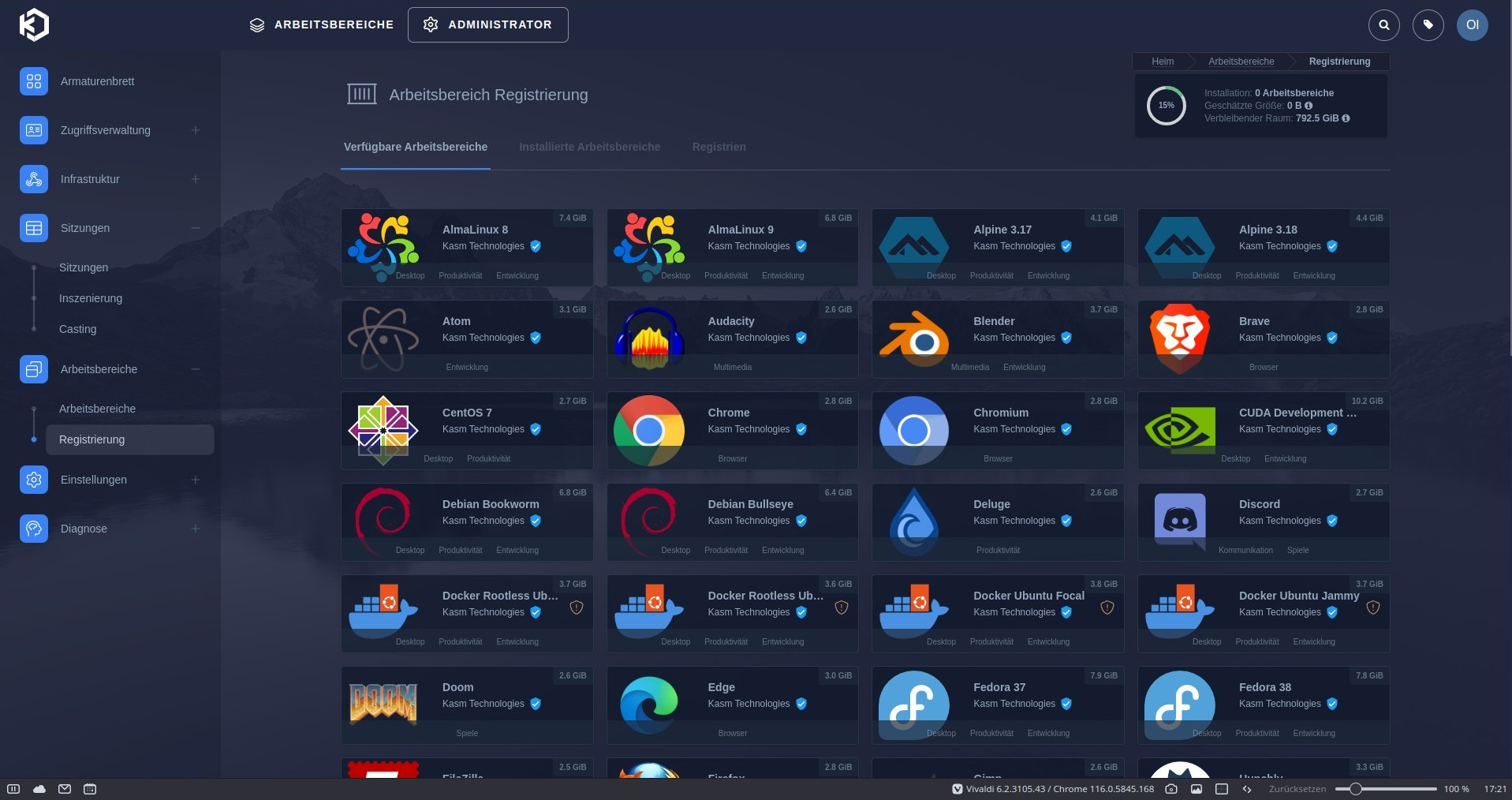Open the Alpine 3.18 workspace card
The width and height of the screenshot is (1512, 800).
[x=1264, y=247]
